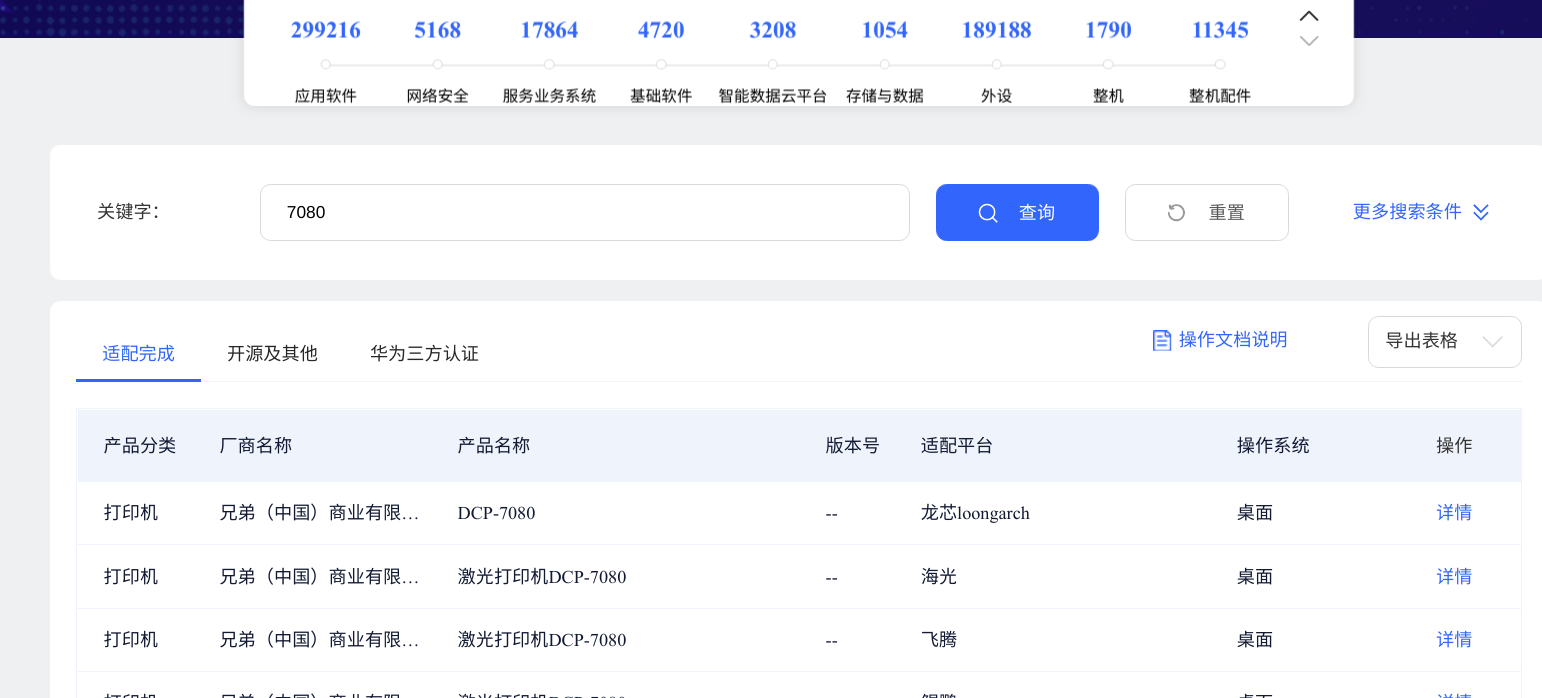
Task: Click the 产品分类 column header
Action: pyautogui.click(x=140, y=446)
